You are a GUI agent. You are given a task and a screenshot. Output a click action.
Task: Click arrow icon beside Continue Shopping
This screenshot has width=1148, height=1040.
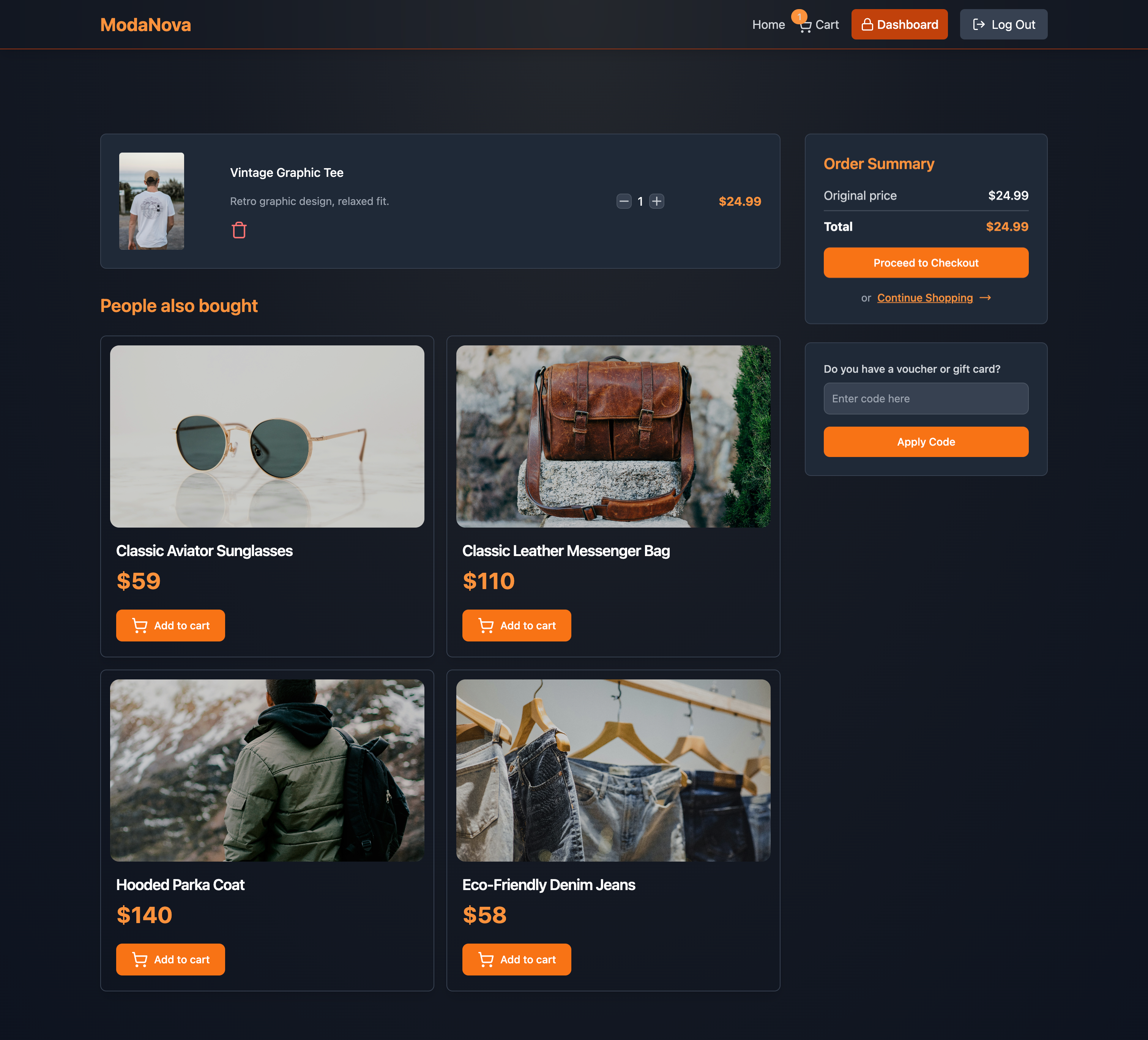(985, 298)
